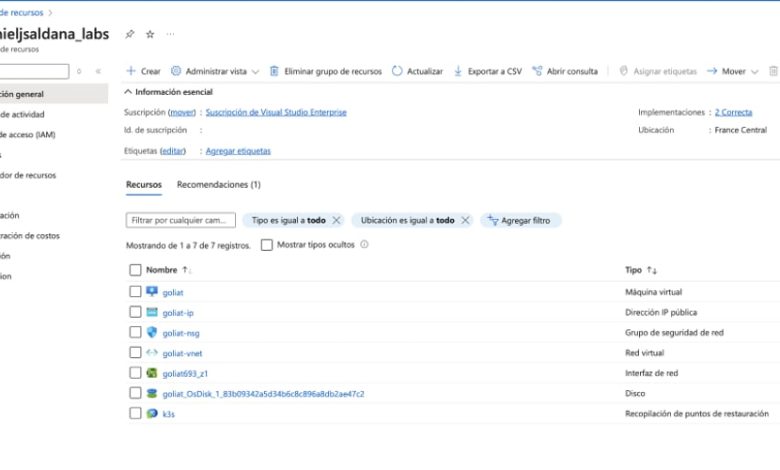
Task: Focus the sidebar search input box
Action: (34, 71)
